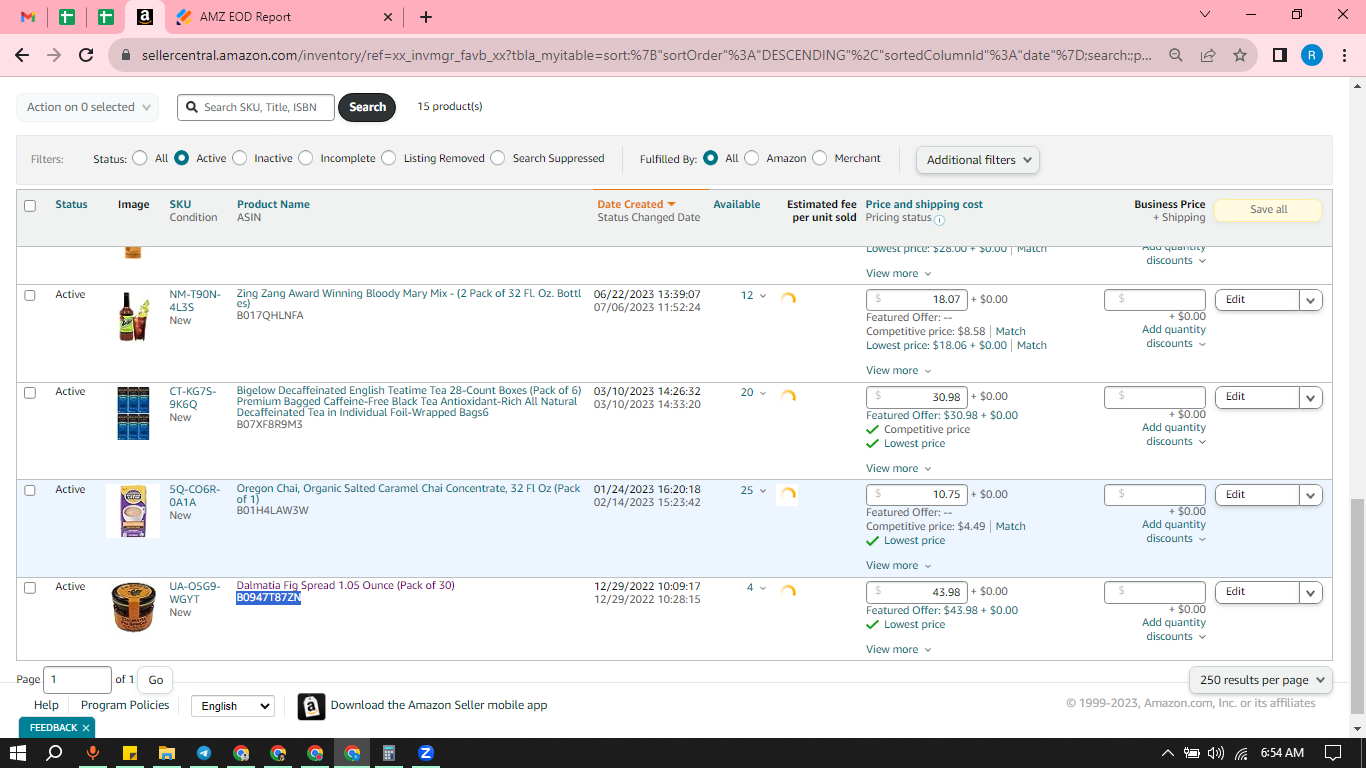Choose the Inactive status filter

tap(239, 158)
